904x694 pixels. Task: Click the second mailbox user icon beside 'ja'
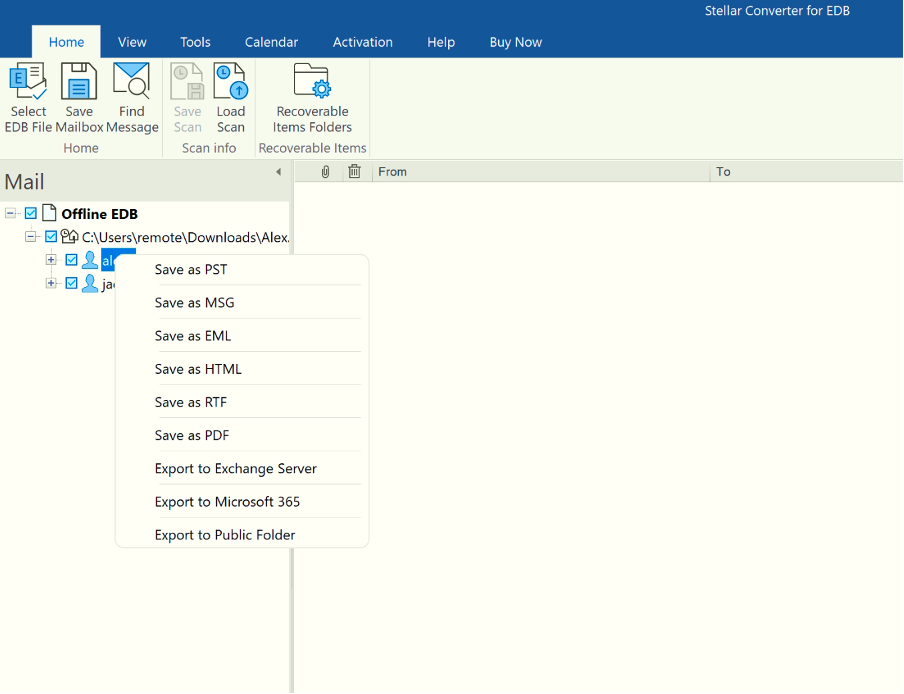click(90, 283)
